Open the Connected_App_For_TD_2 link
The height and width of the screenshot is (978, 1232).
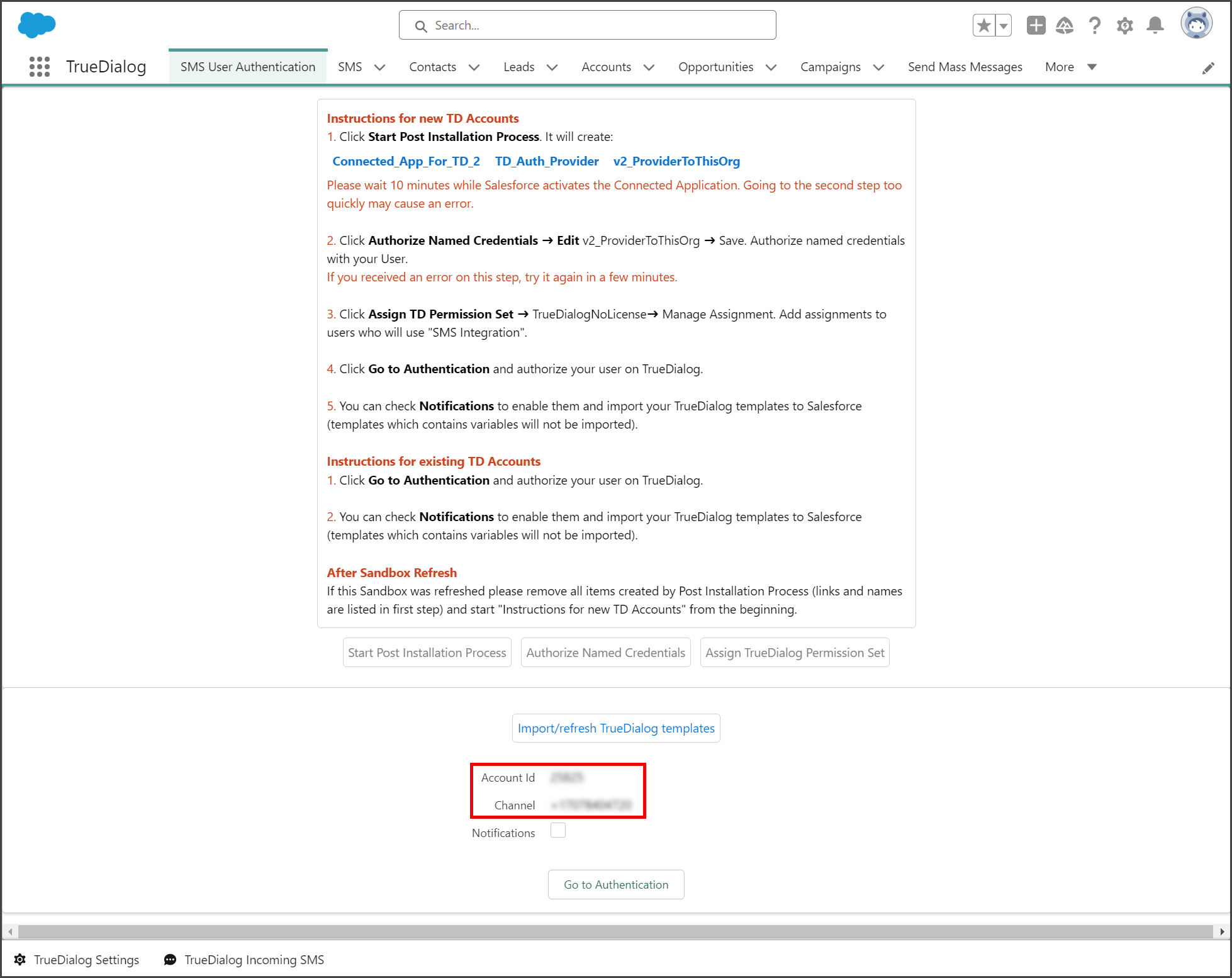406,161
